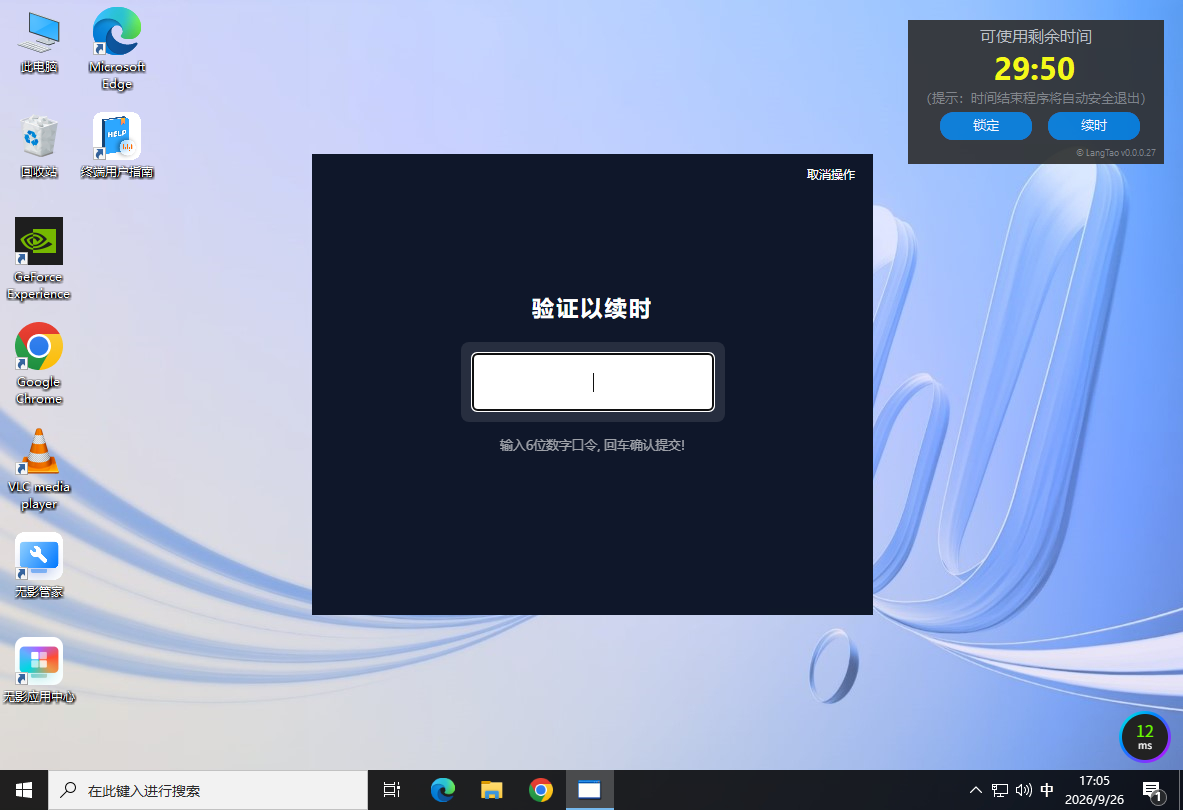Click the 续时 button in timer panel
Image resolution: width=1183 pixels, height=810 pixels.
[x=1093, y=126]
